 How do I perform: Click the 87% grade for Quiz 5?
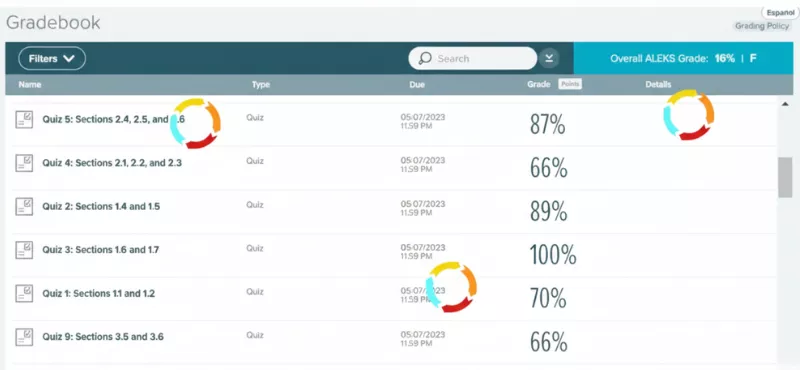pos(547,124)
